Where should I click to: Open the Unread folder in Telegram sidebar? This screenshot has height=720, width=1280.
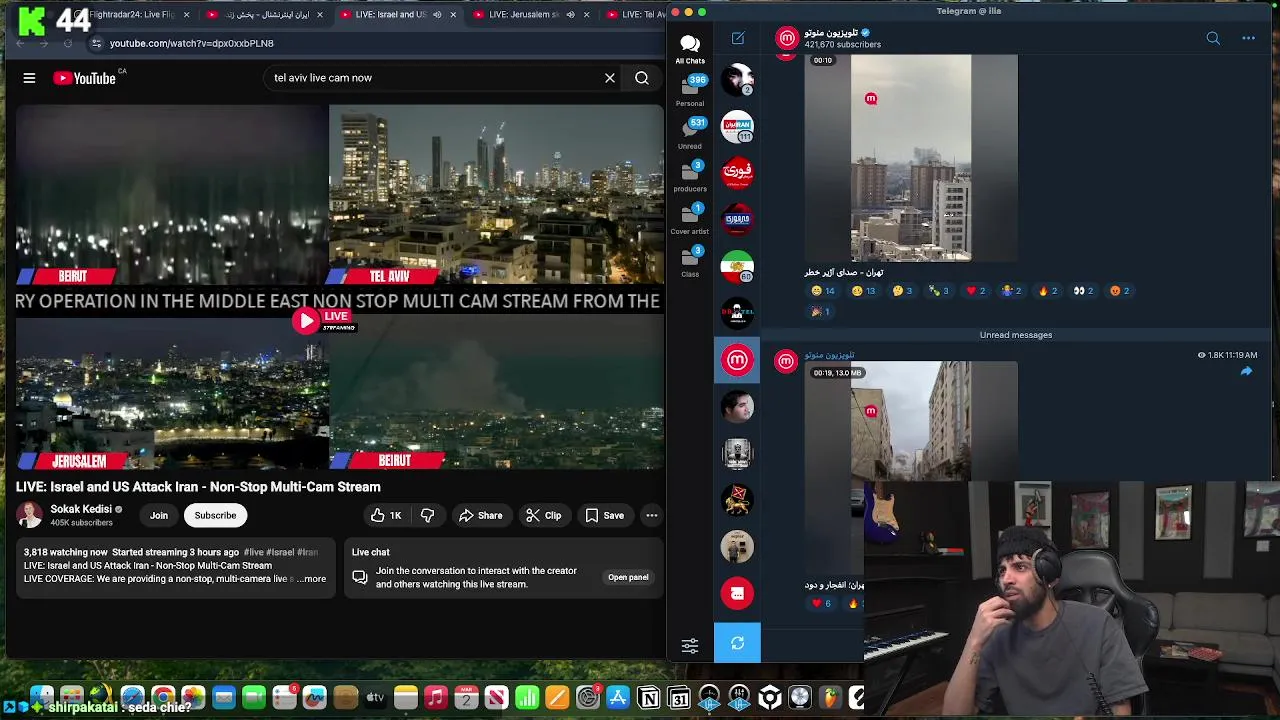(x=690, y=134)
